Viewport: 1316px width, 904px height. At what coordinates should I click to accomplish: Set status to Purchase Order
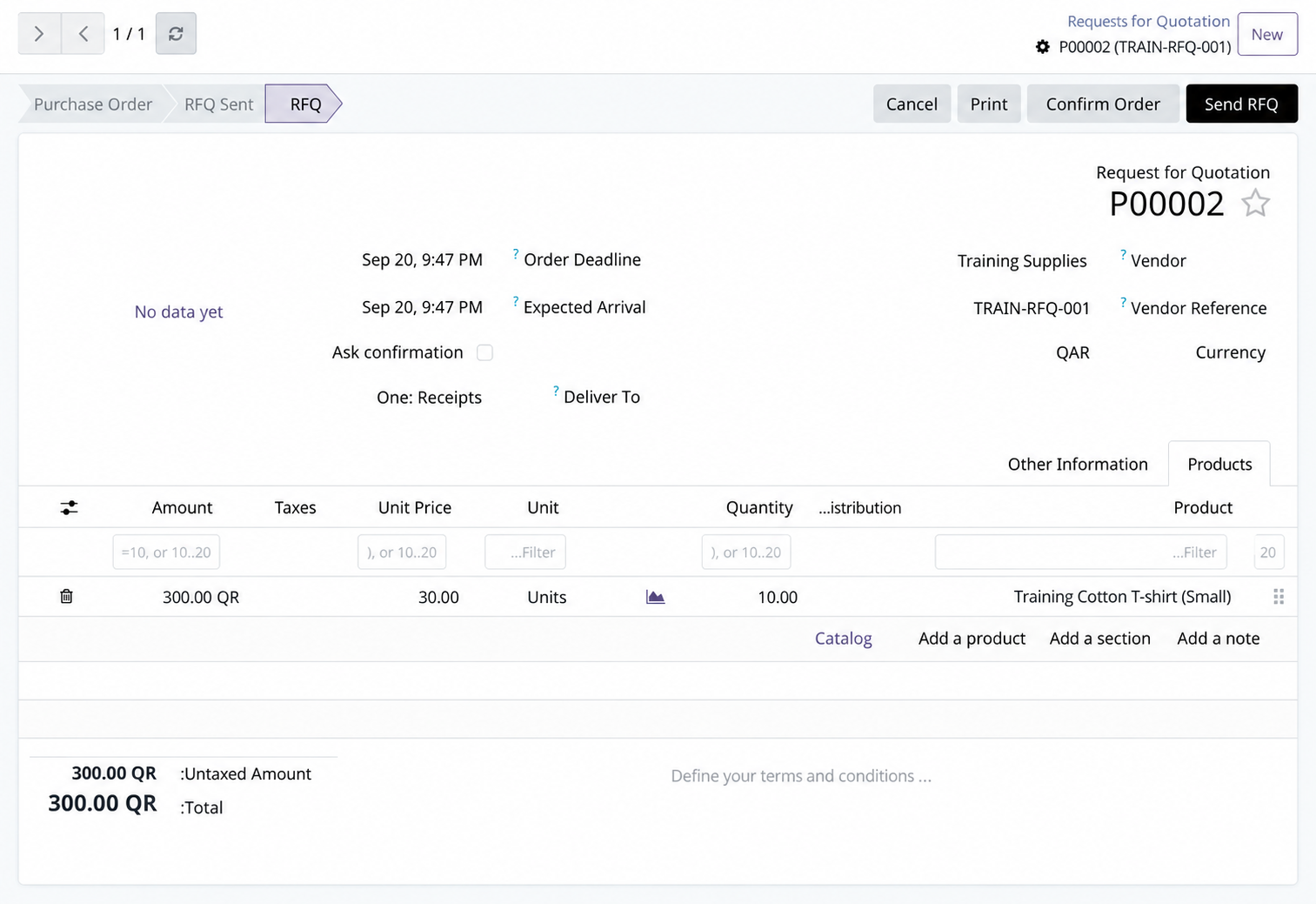pyautogui.click(x=93, y=104)
